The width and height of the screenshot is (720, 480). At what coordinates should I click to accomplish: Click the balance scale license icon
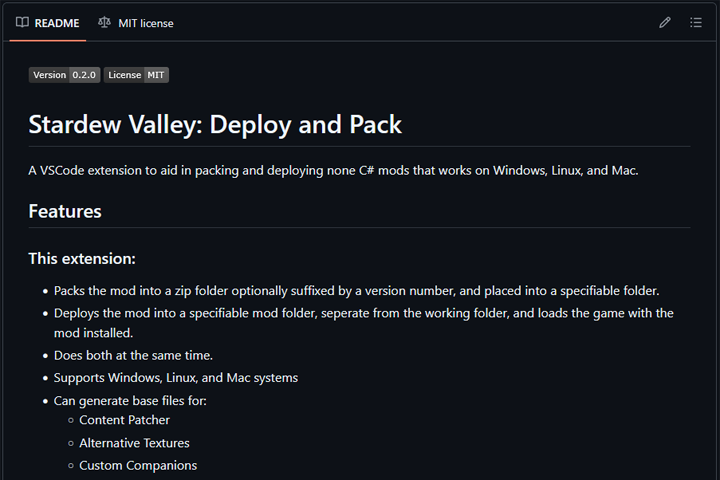tap(105, 22)
